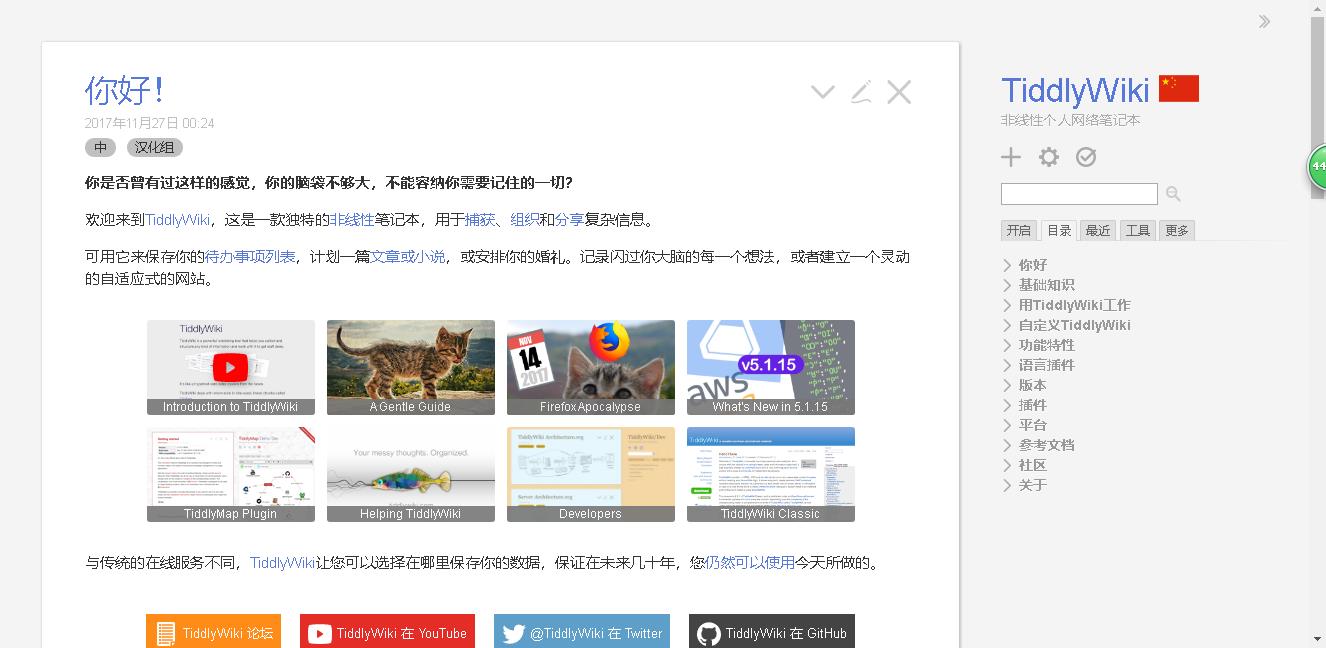Follow the 仍然可以使用 link

(x=750, y=563)
